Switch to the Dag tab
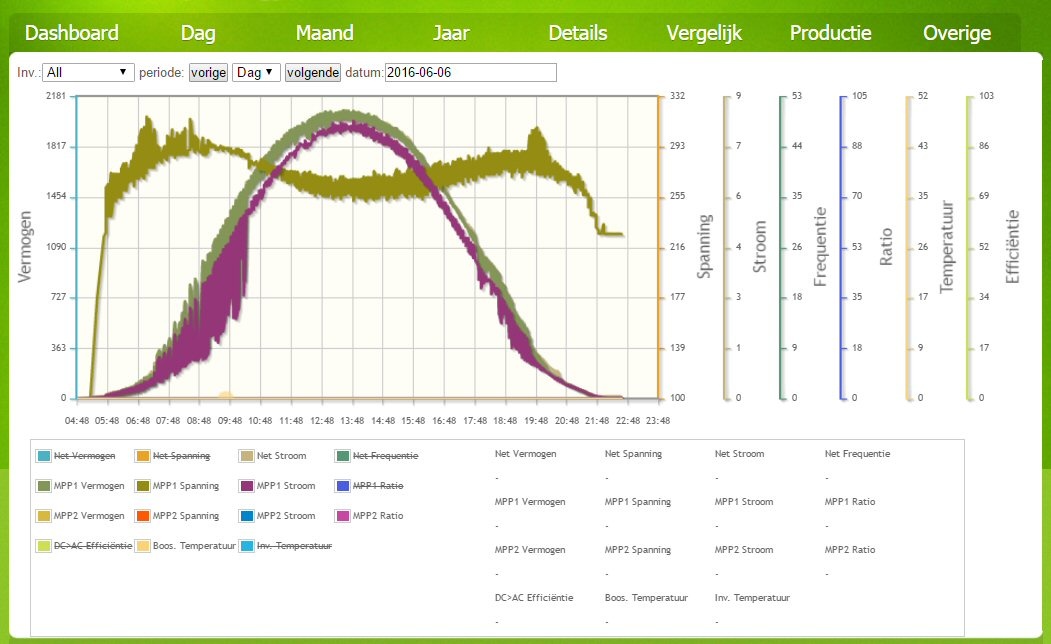This screenshot has height=644, width=1051. 198,33
